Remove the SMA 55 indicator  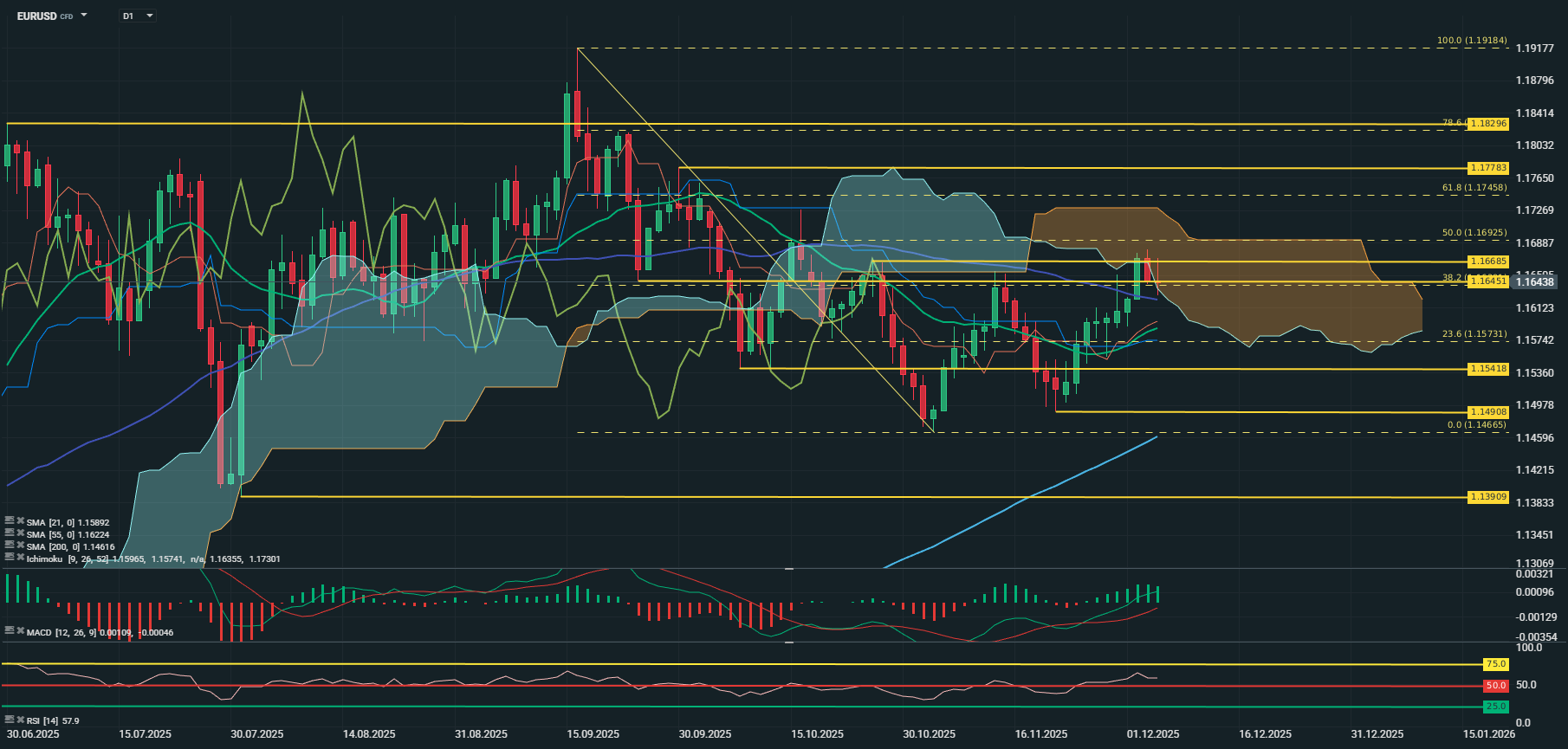click(20, 534)
